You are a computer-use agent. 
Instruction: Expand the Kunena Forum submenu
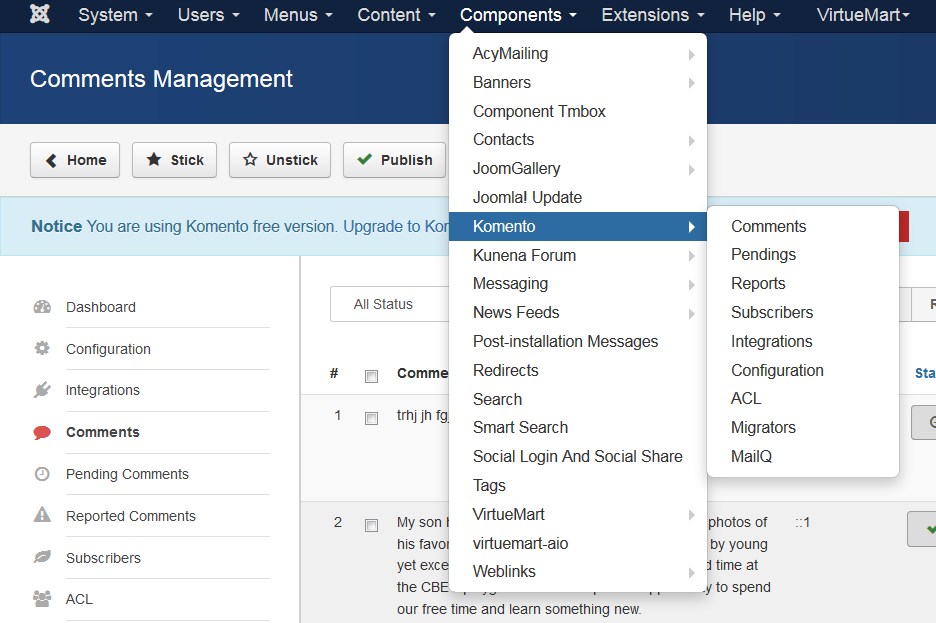578,255
